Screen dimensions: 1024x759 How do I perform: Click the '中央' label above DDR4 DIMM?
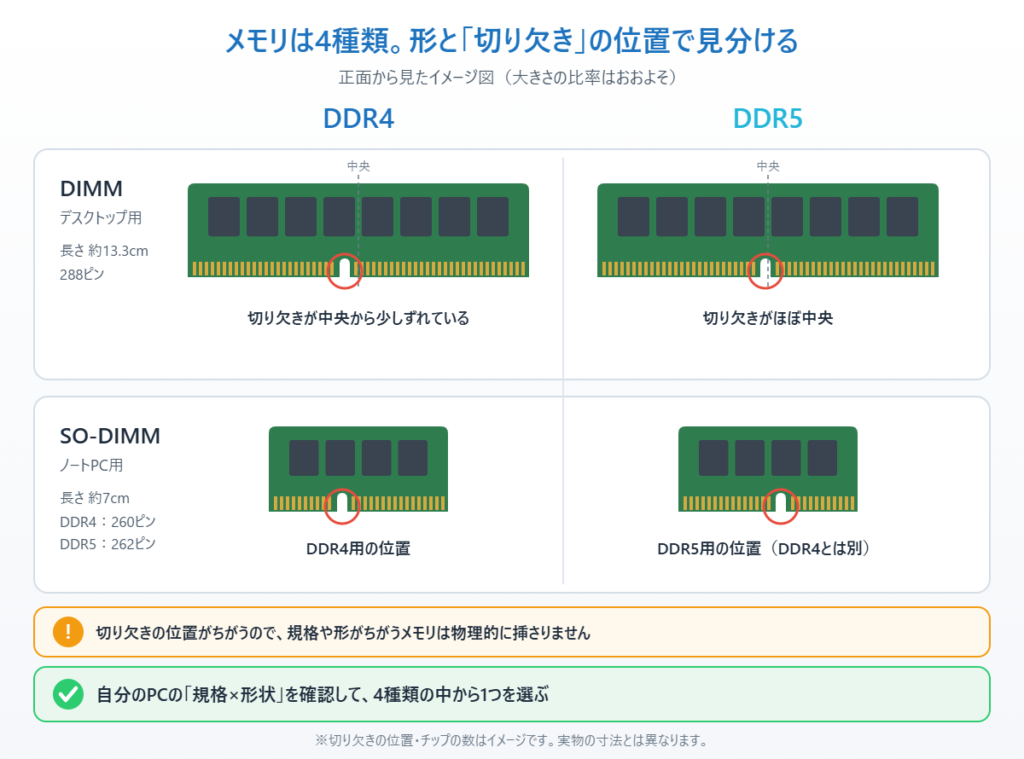[359, 166]
